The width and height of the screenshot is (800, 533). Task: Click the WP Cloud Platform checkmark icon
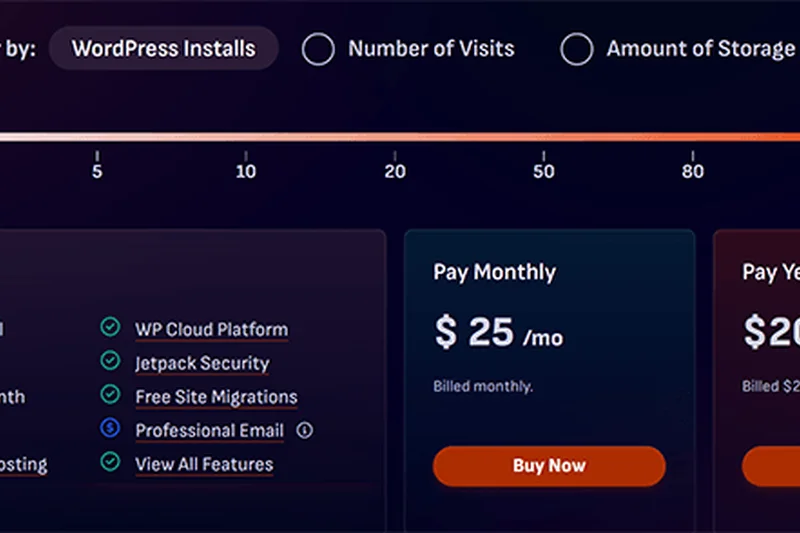tap(110, 328)
